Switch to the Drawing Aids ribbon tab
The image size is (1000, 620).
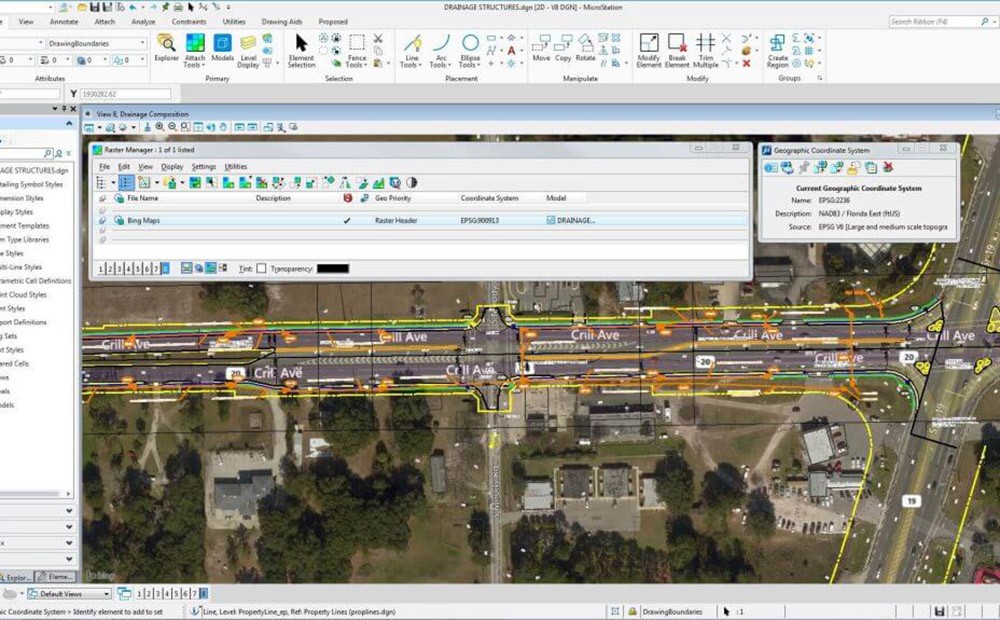point(281,21)
